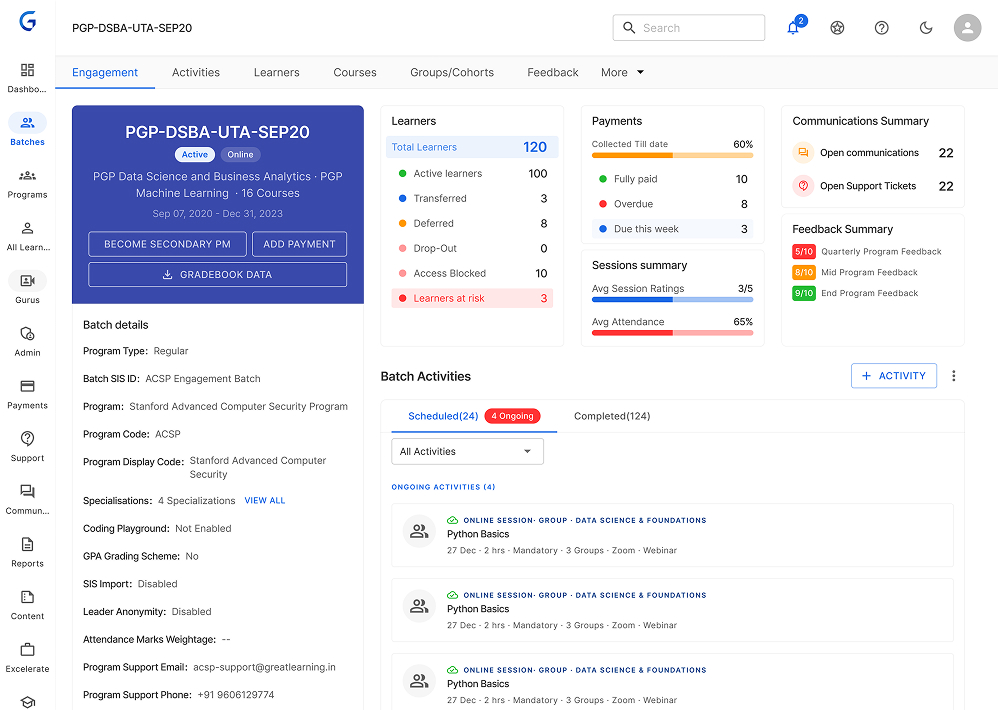This screenshot has width=998, height=710.
Task: Switch to the Learners tab
Action: pyautogui.click(x=276, y=72)
